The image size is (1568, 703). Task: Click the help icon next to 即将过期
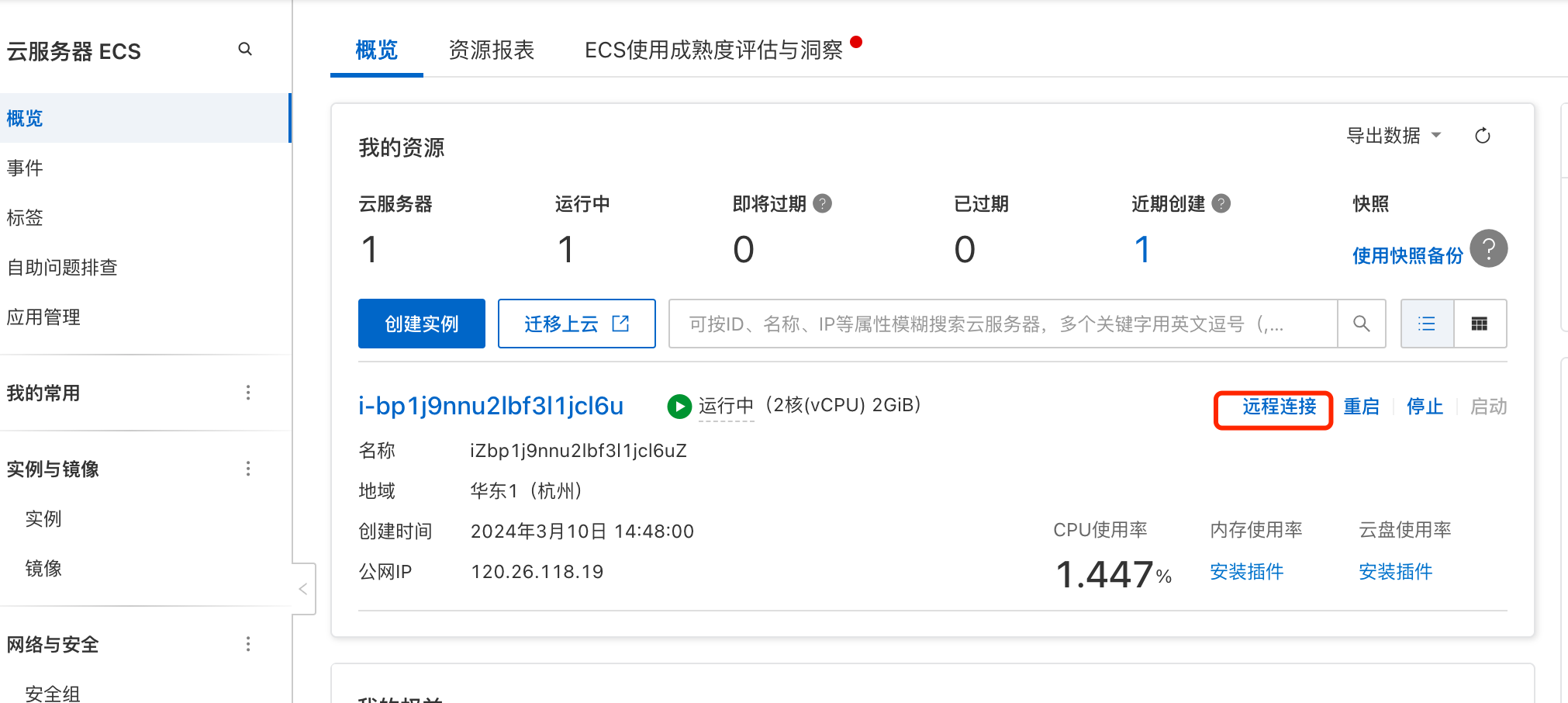[x=823, y=203]
